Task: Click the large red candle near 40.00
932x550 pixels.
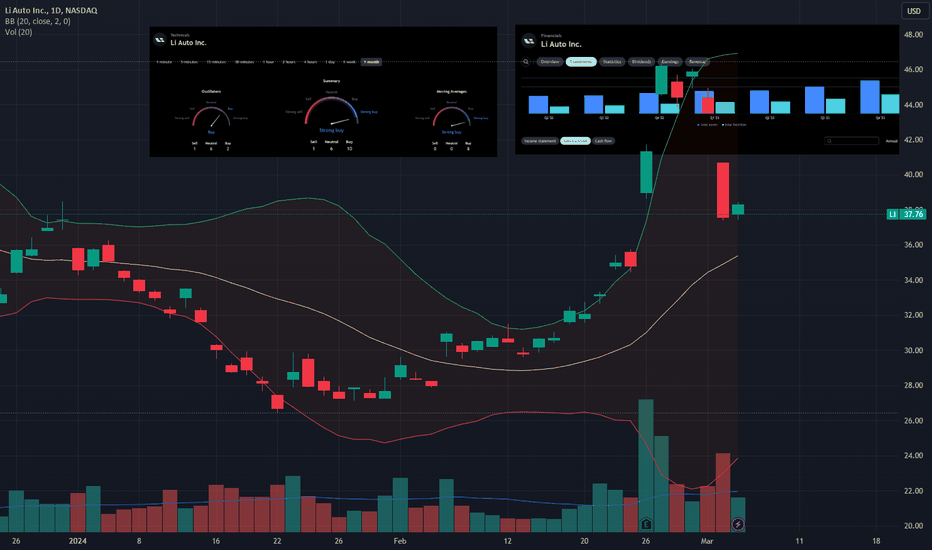Action: [723, 190]
